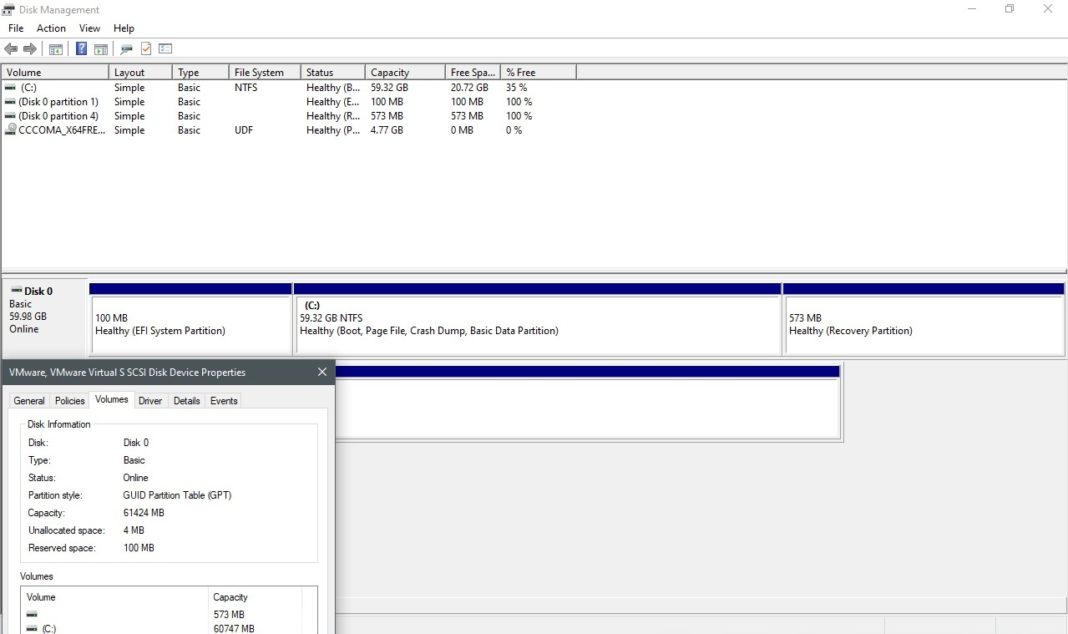The height and width of the screenshot is (634, 1068).
Task: Open the Action menu
Action: pos(50,28)
